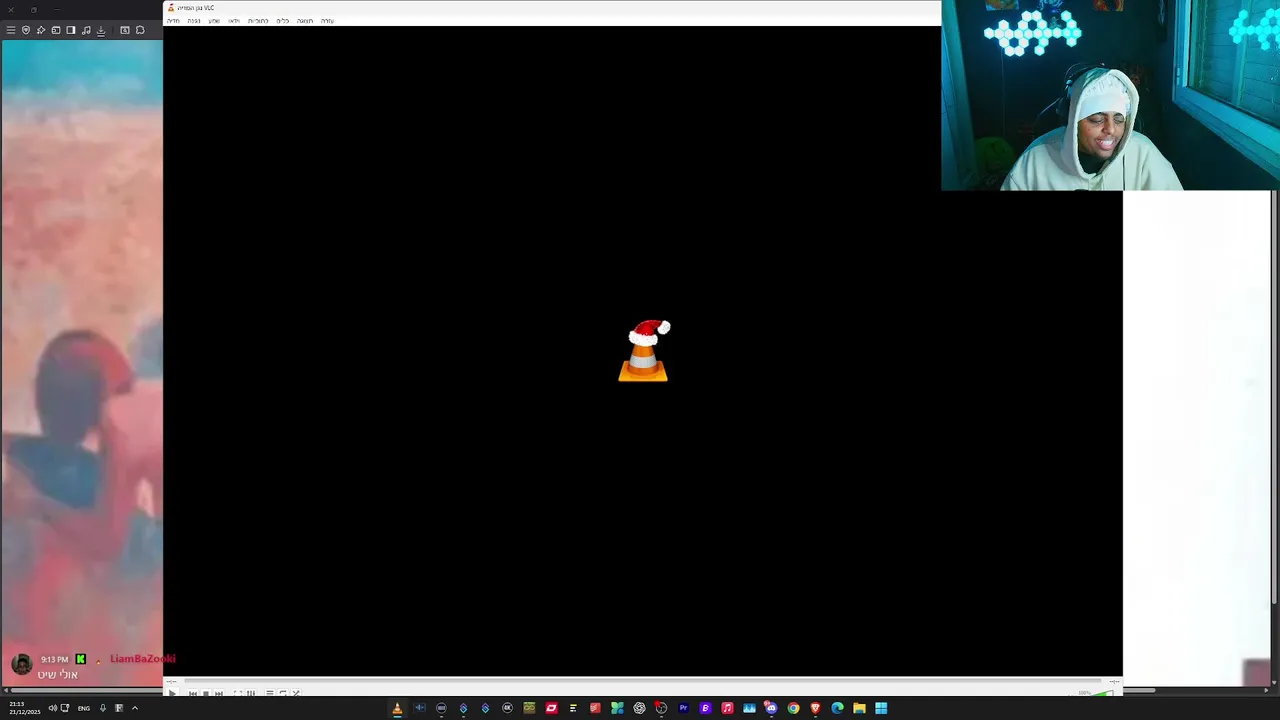
Task: Click the microphone tray icon
Action: (102, 708)
